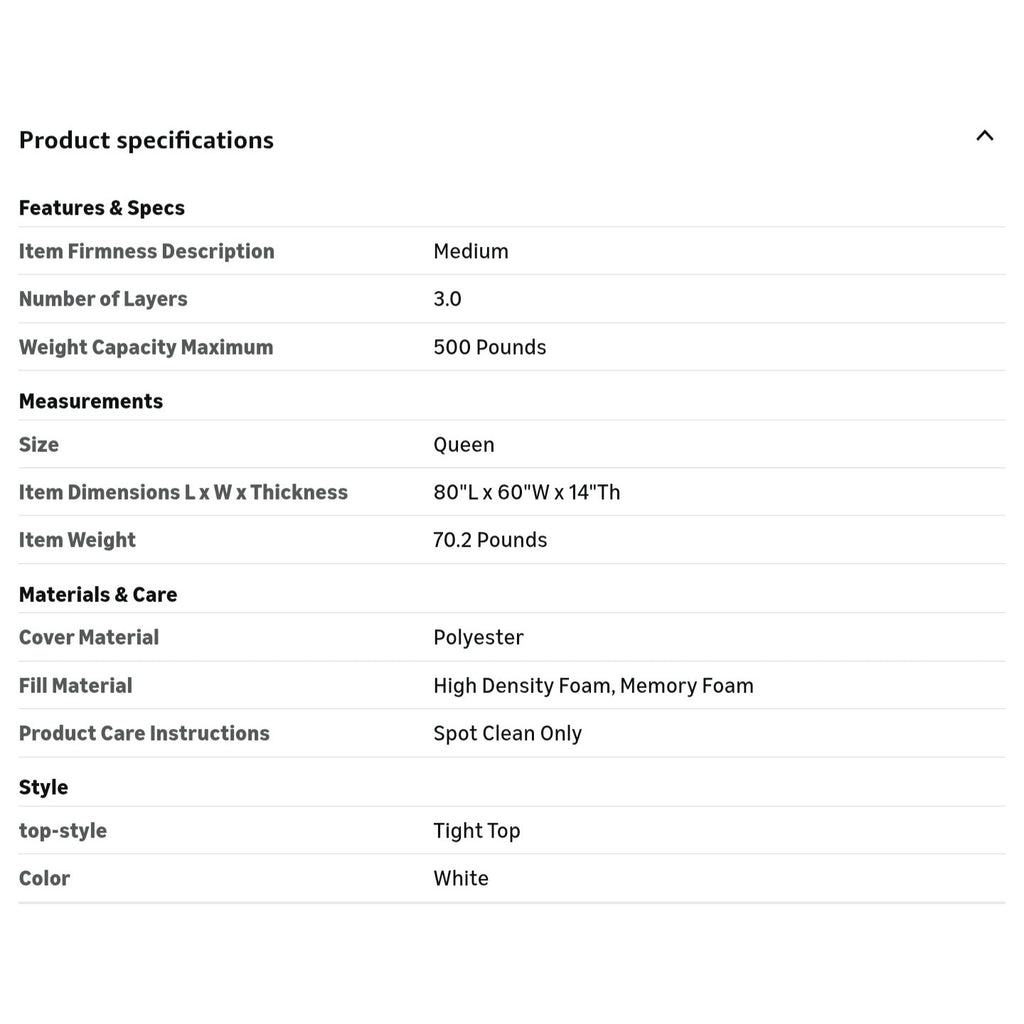The width and height of the screenshot is (1024, 1024).
Task: Select the 80"L x 60"W x 14"Th dimensions value
Action: tap(526, 492)
